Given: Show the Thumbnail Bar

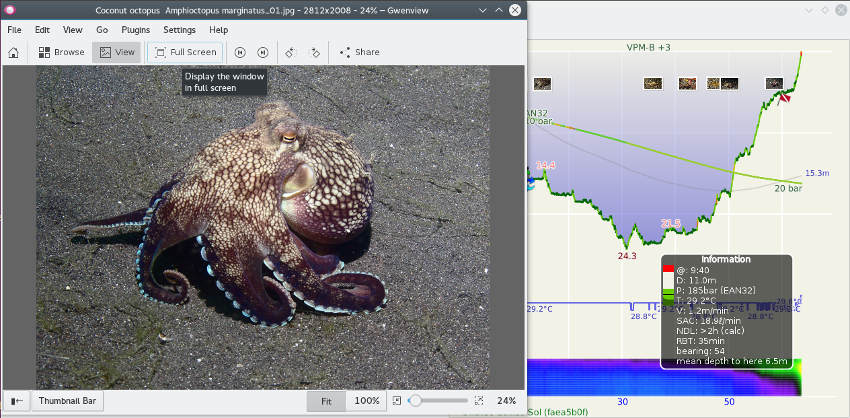Looking at the screenshot, I should [67, 401].
